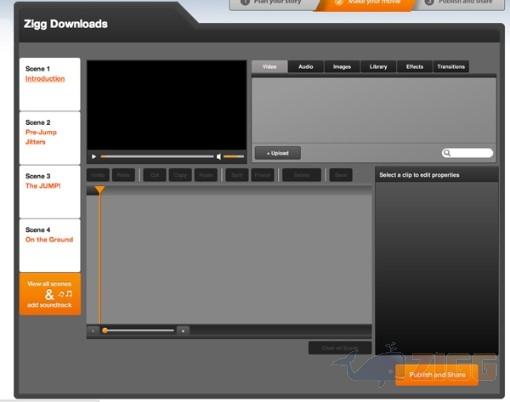
Task: Open the Library tab
Action: point(378,67)
